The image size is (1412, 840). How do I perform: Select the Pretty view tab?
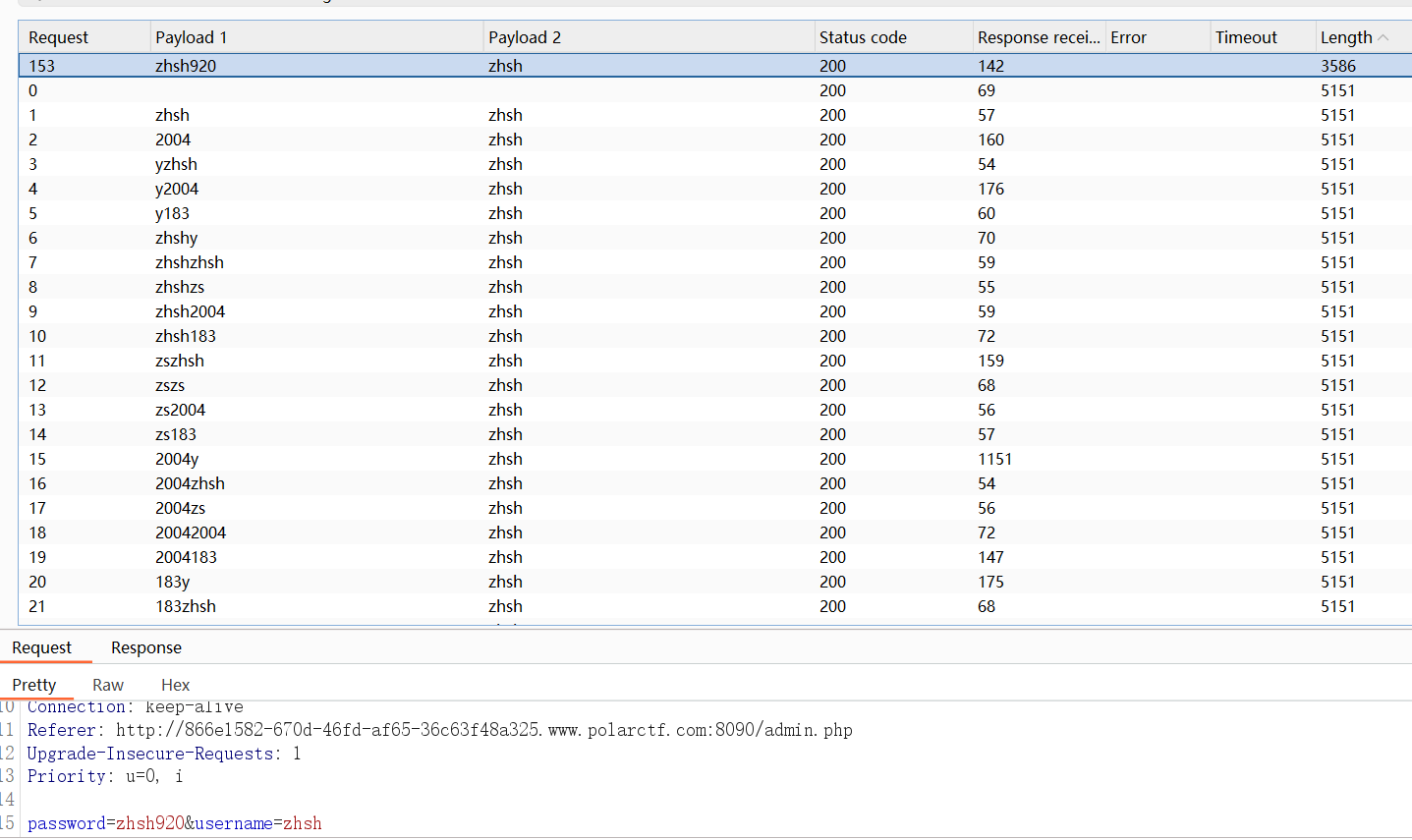34,685
